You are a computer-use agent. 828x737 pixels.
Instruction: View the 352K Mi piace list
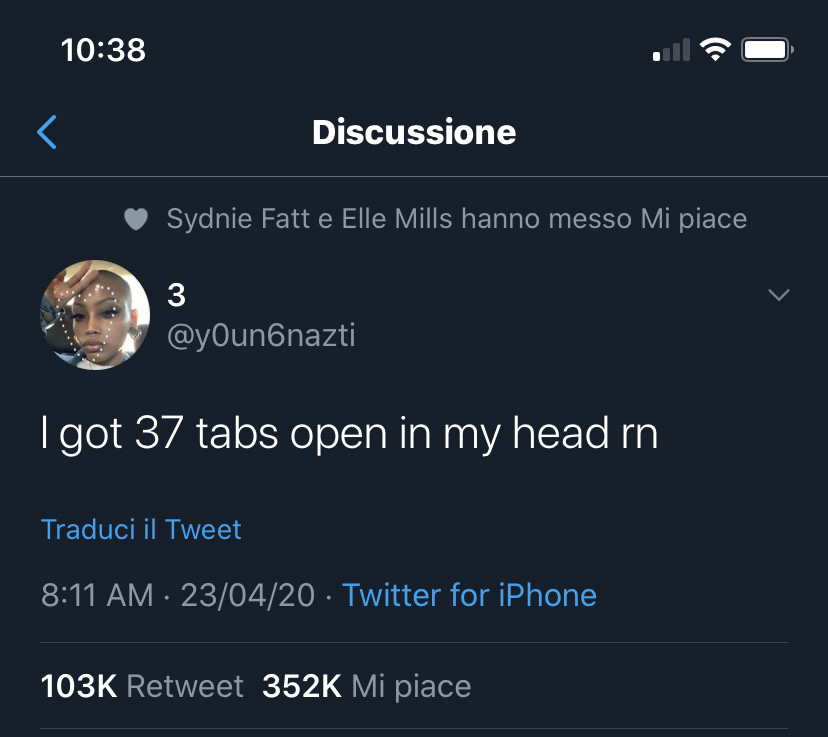coord(366,686)
